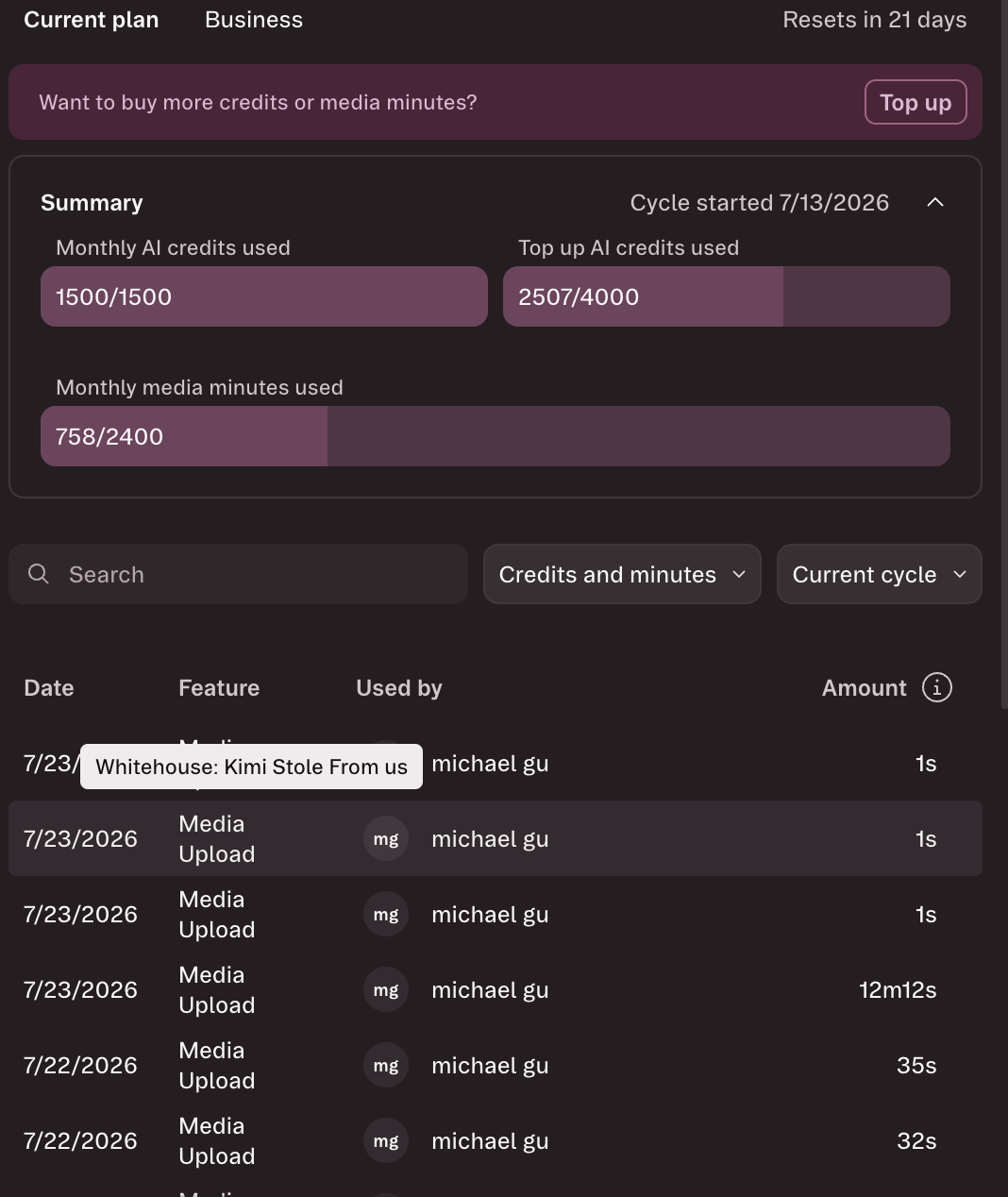Click the Whitehouse: Kimi Stole From us tooltip
Image resolution: width=1008 pixels, height=1197 pixels.
tap(251, 767)
